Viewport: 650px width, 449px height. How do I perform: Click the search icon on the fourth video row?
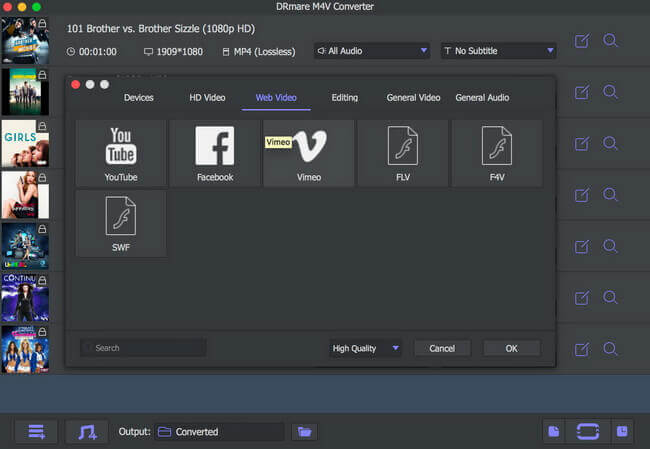pos(610,194)
